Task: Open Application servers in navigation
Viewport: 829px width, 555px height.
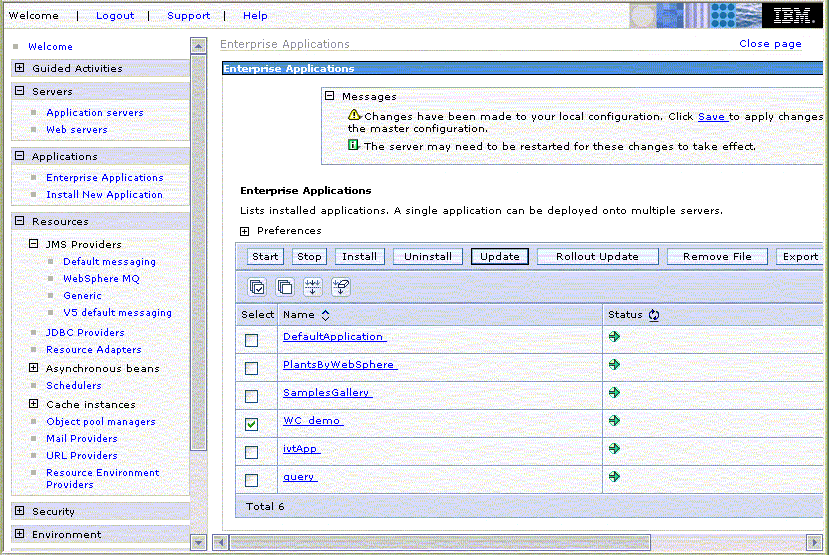Action: [95, 113]
